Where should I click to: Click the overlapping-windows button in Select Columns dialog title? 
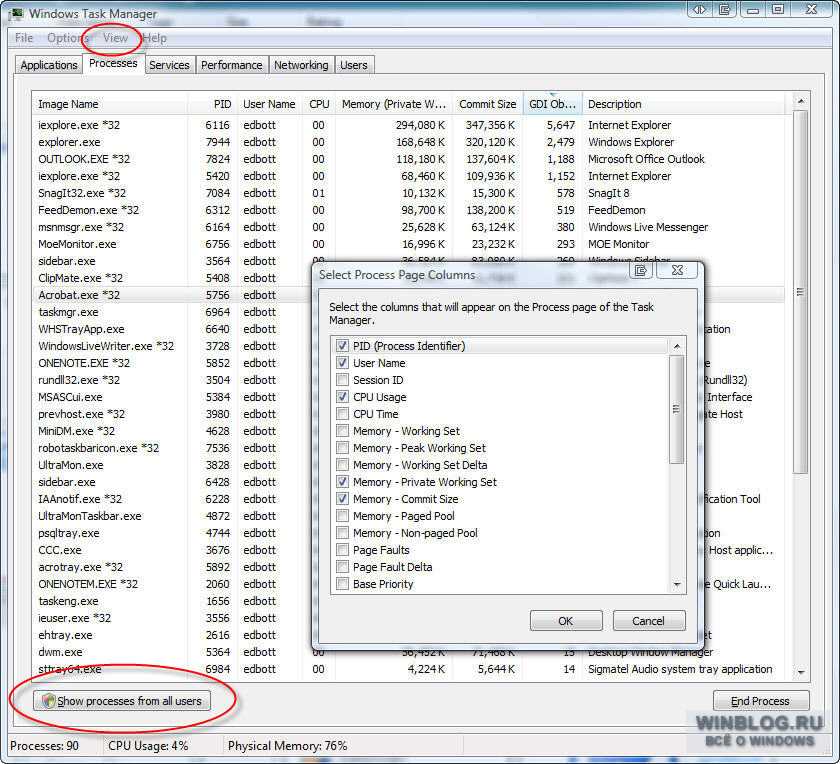pyautogui.click(x=641, y=271)
